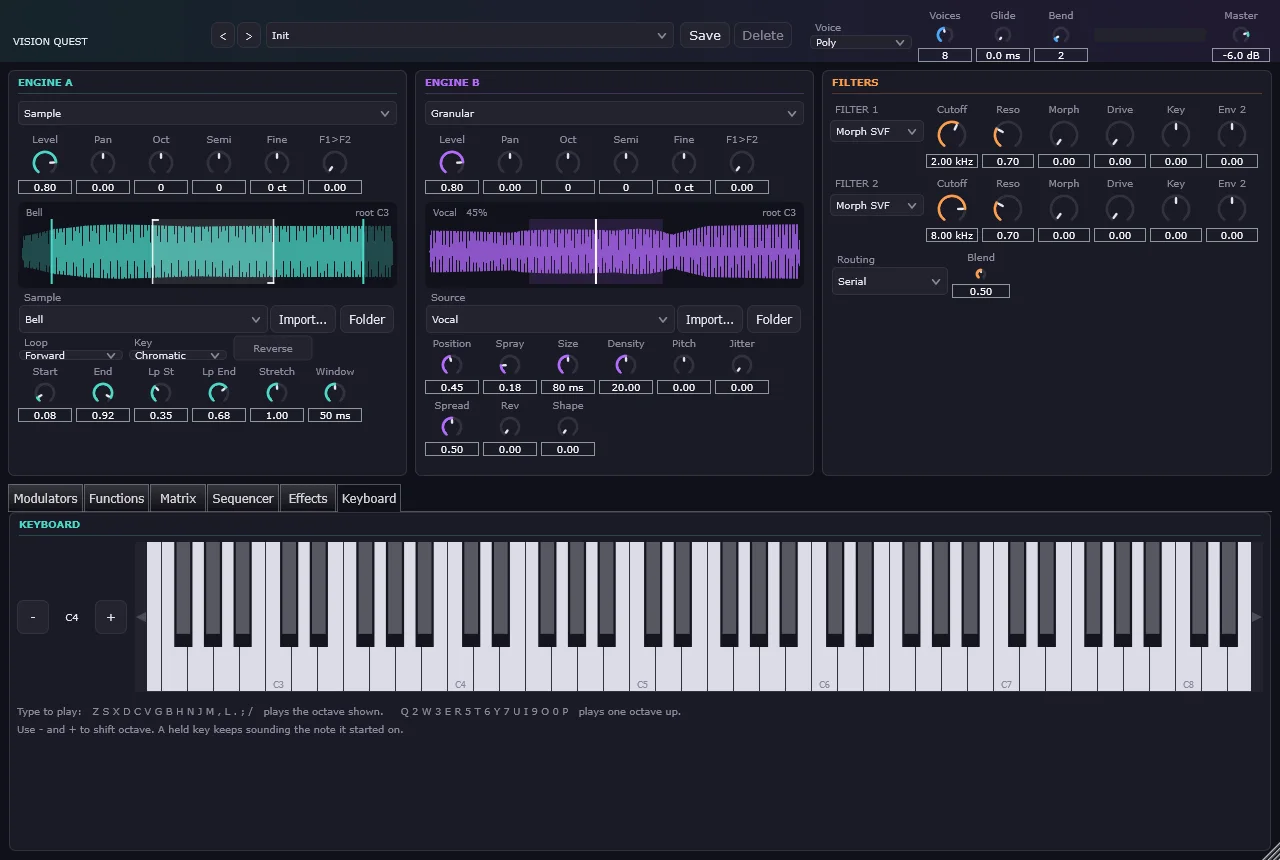
Task: Play the C4 white key on the piano
Action: [460, 670]
